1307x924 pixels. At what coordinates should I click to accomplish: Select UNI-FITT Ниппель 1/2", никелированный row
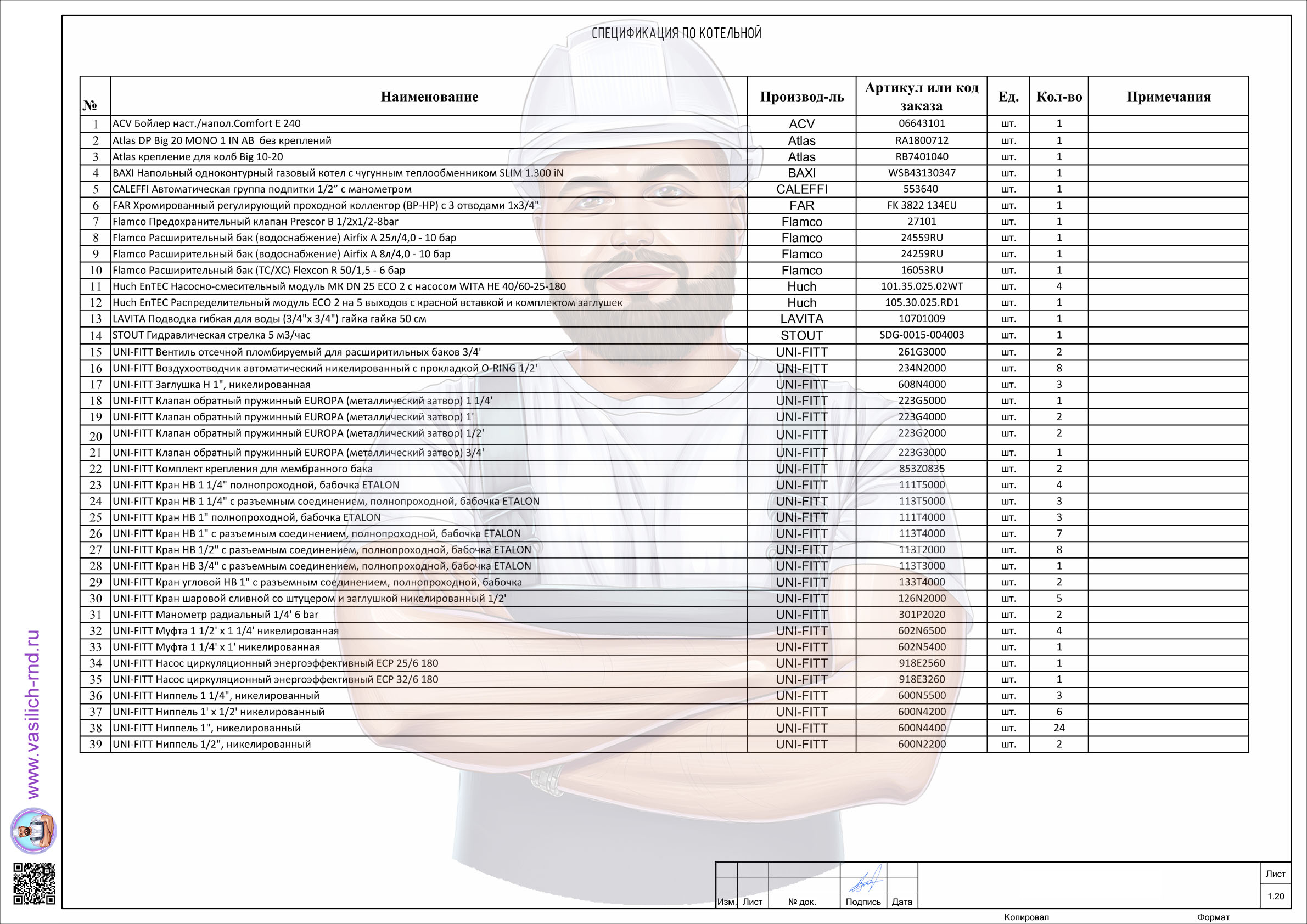664,745
